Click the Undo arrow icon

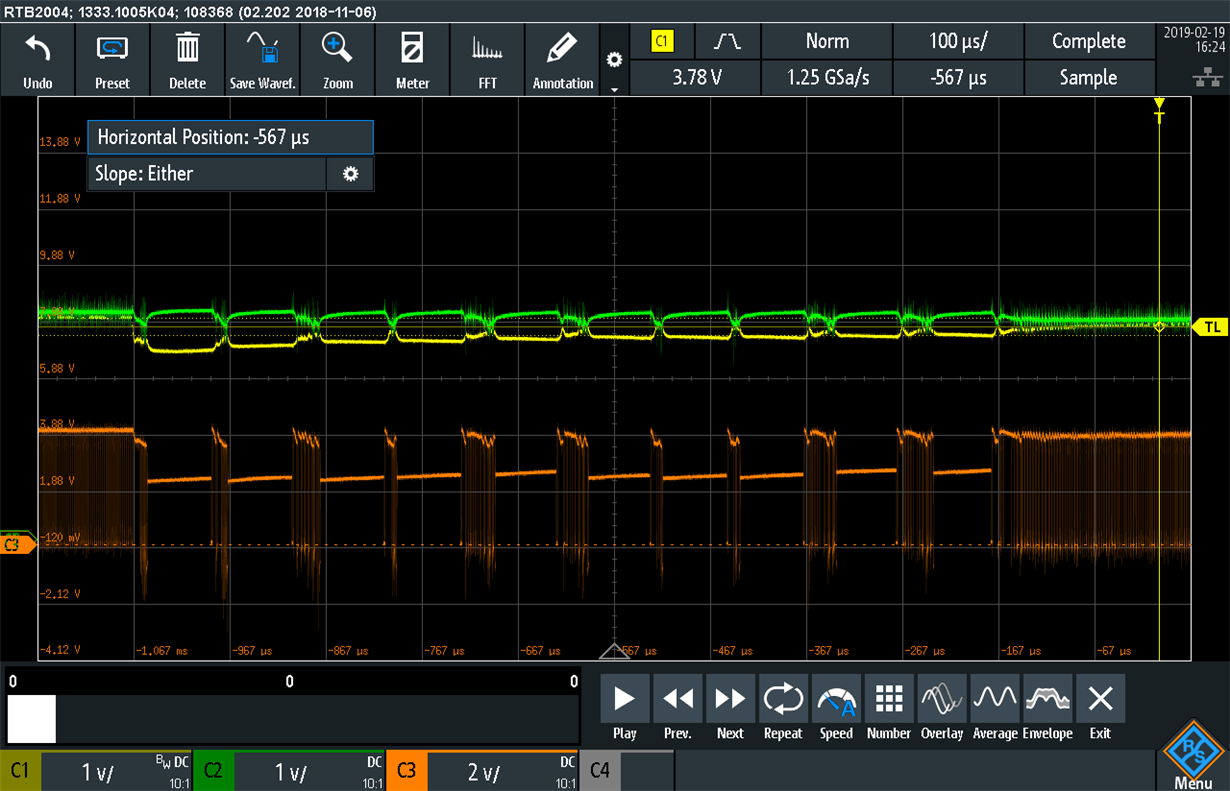click(38, 48)
